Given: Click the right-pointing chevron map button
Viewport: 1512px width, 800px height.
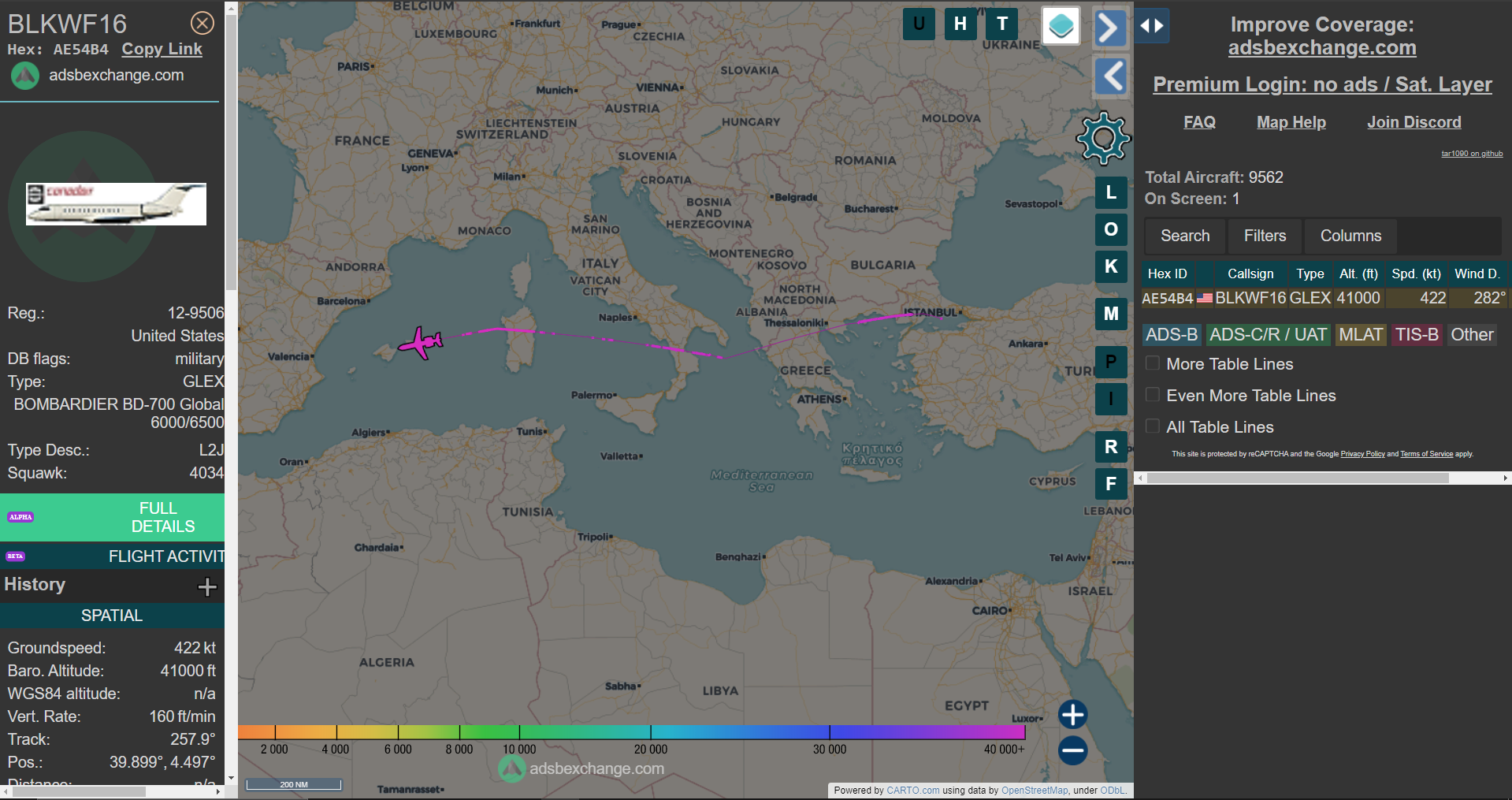Looking at the screenshot, I should pyautogui.click(x=1110, y=28).
